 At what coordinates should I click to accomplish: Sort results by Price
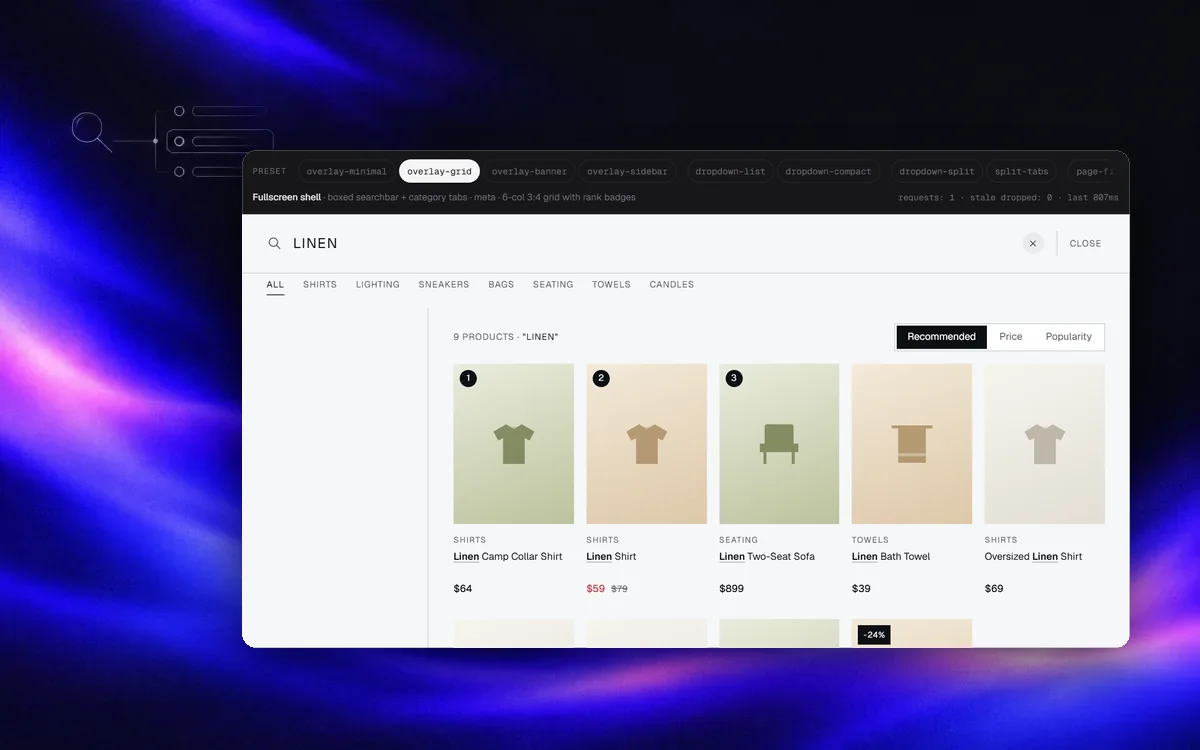click(x=1011, y=337)
